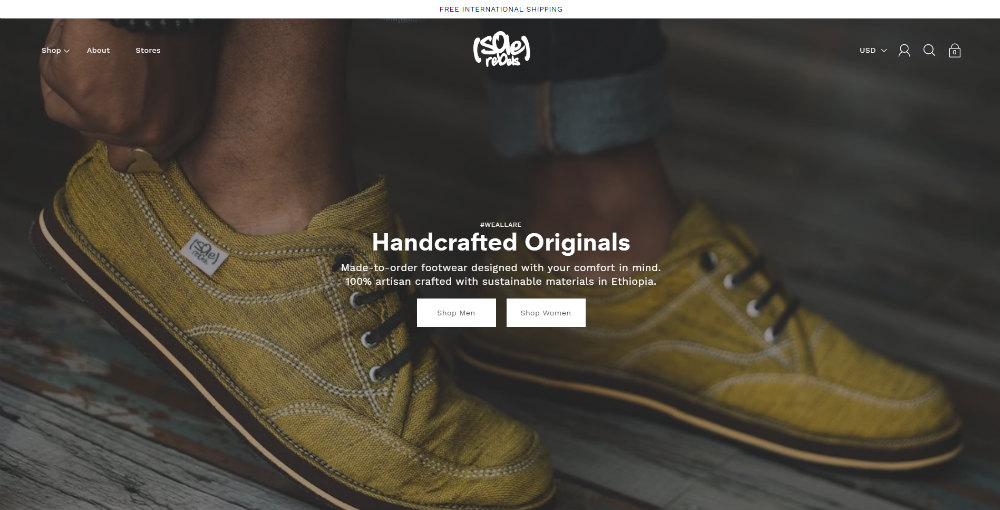Viewport: 1000px width, 510px height.
Task: Click the Made-to-order footwear description text
Action: pyautogui.click(x=501, y=274)
